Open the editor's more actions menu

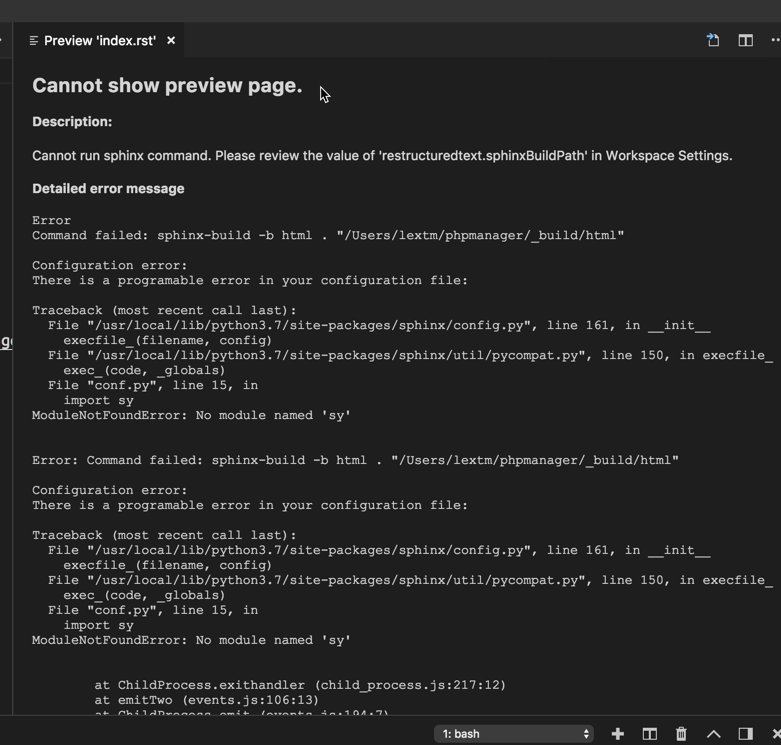[x=775, y=40]
